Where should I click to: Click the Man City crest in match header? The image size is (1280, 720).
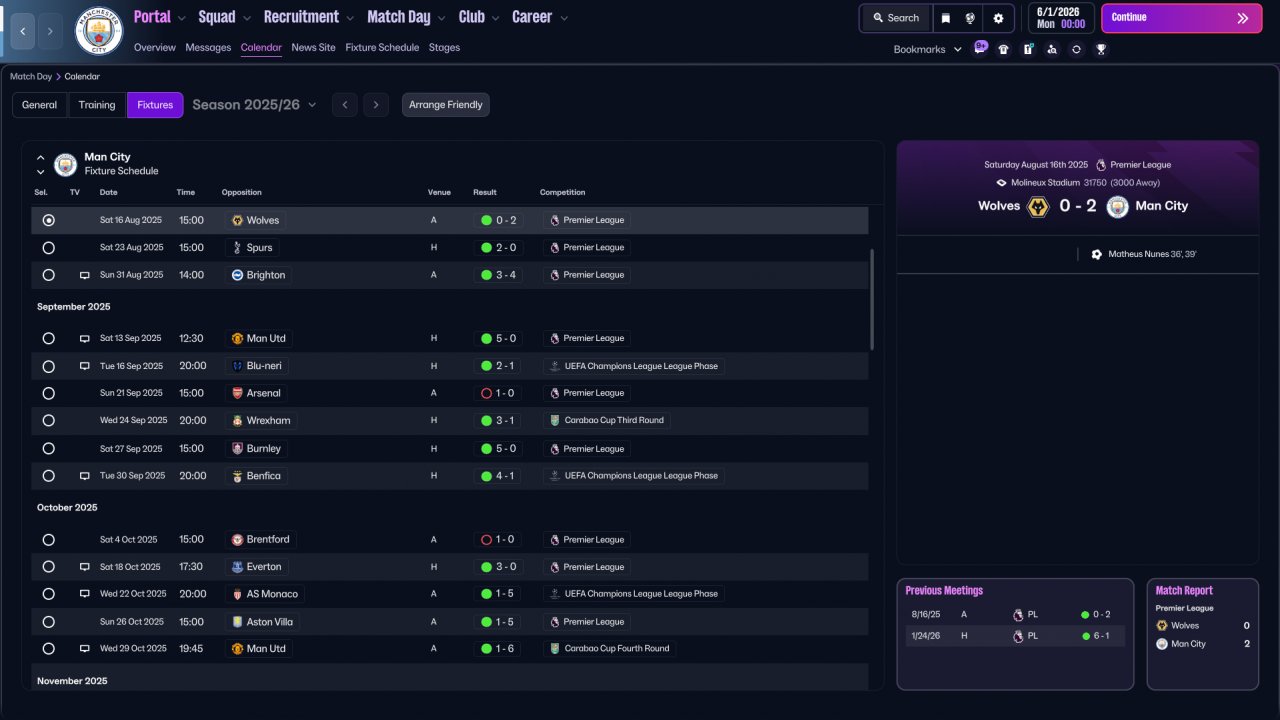1117,206
